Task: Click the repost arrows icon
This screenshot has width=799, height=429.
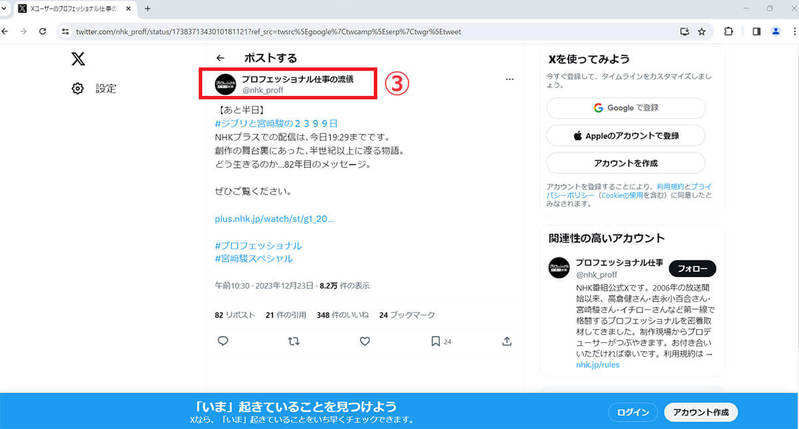Action: click(294, 341)
